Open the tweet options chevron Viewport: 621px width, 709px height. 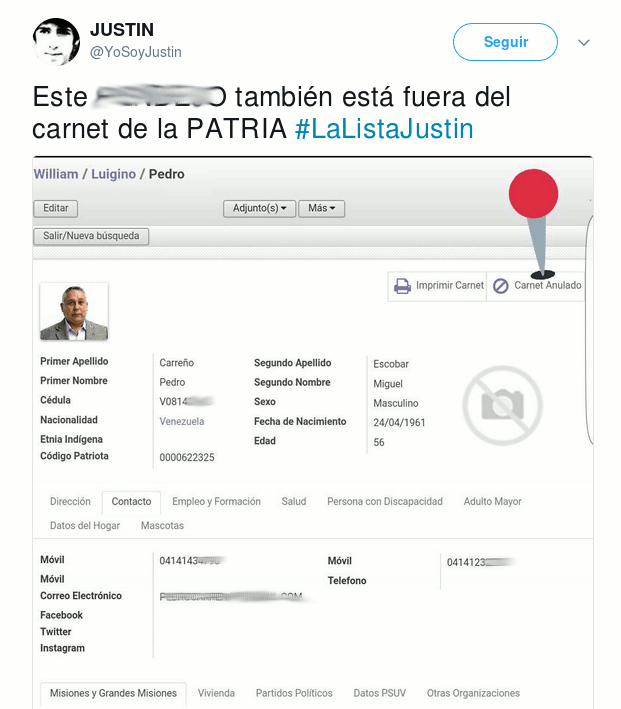584,43
